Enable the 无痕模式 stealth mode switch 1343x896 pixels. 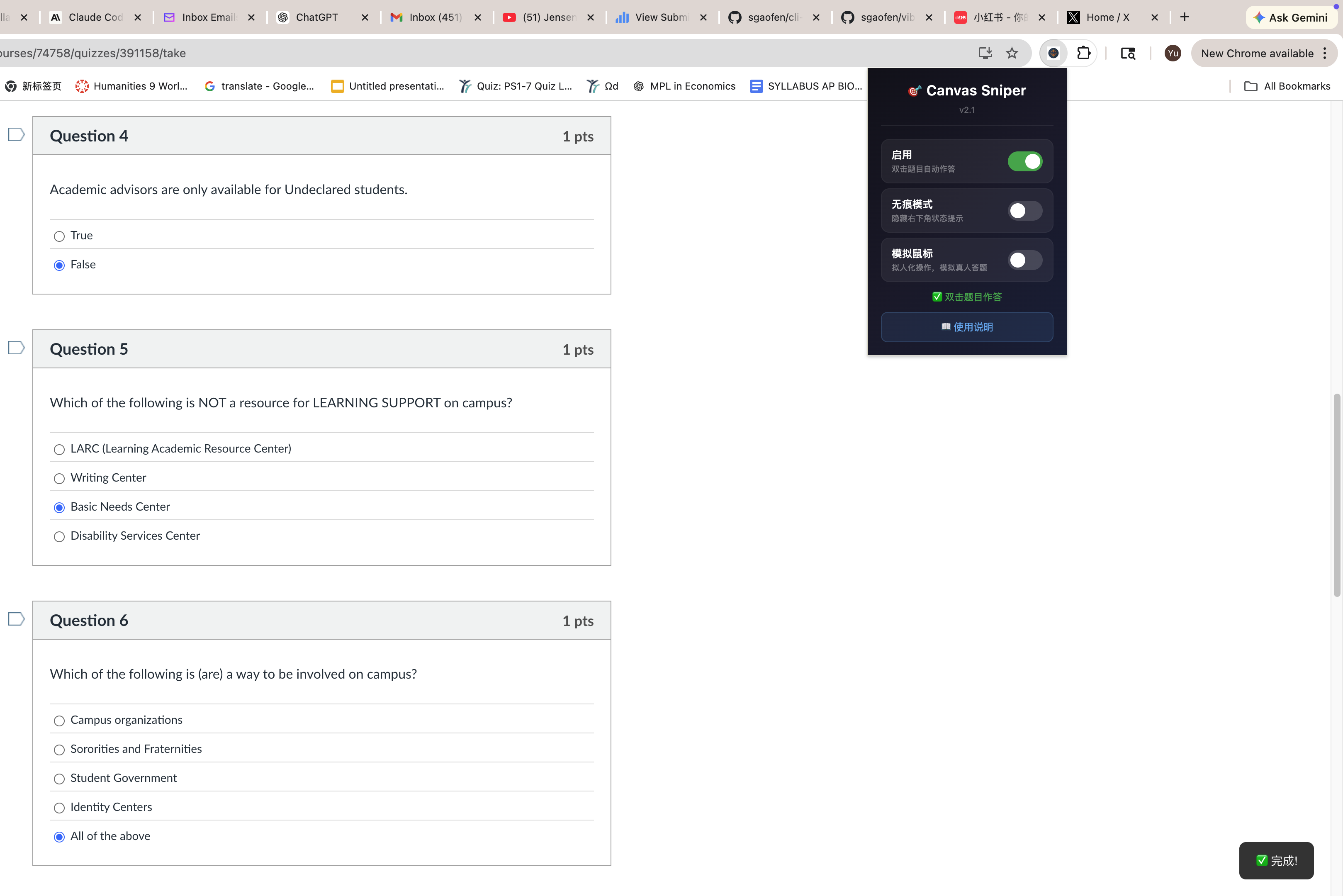point(1025,211)
